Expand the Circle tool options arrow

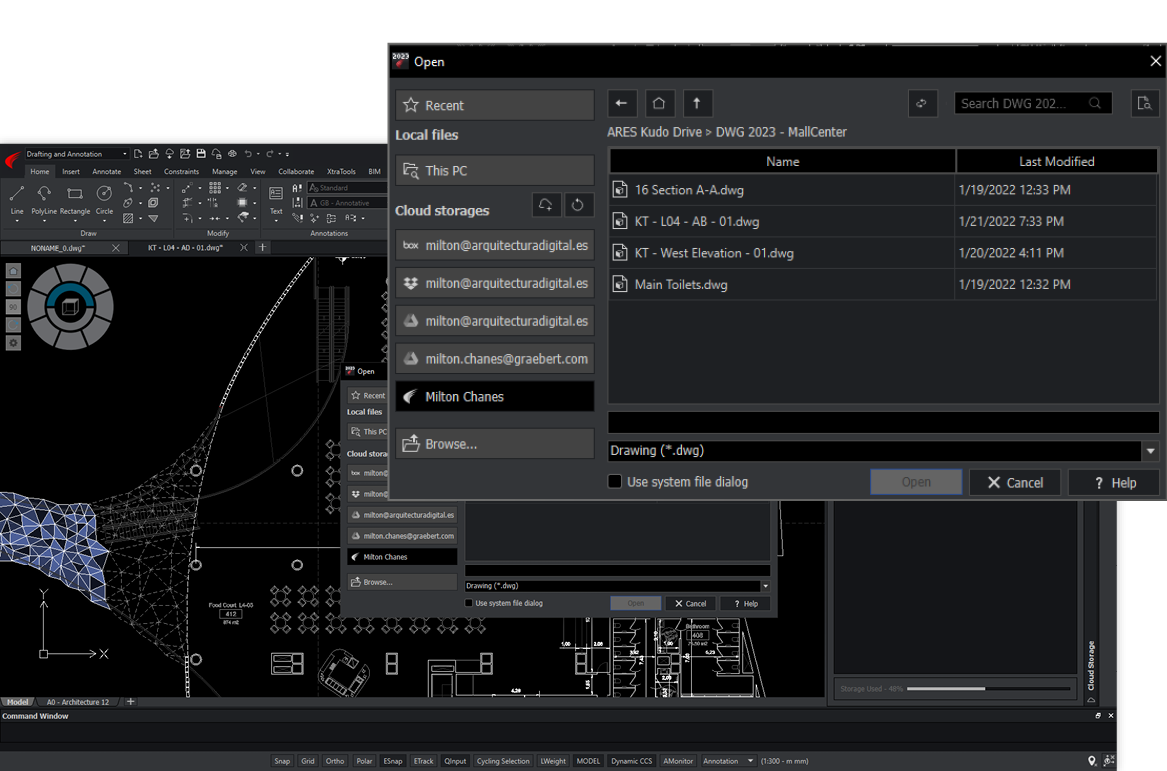tap(104, 221)
